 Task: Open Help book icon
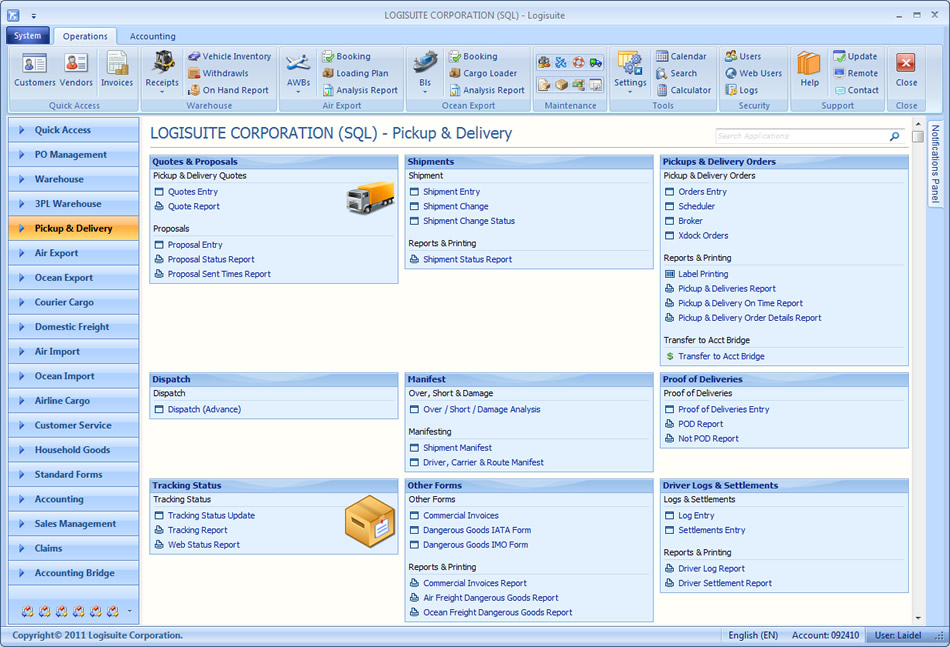tap(809, 70)
